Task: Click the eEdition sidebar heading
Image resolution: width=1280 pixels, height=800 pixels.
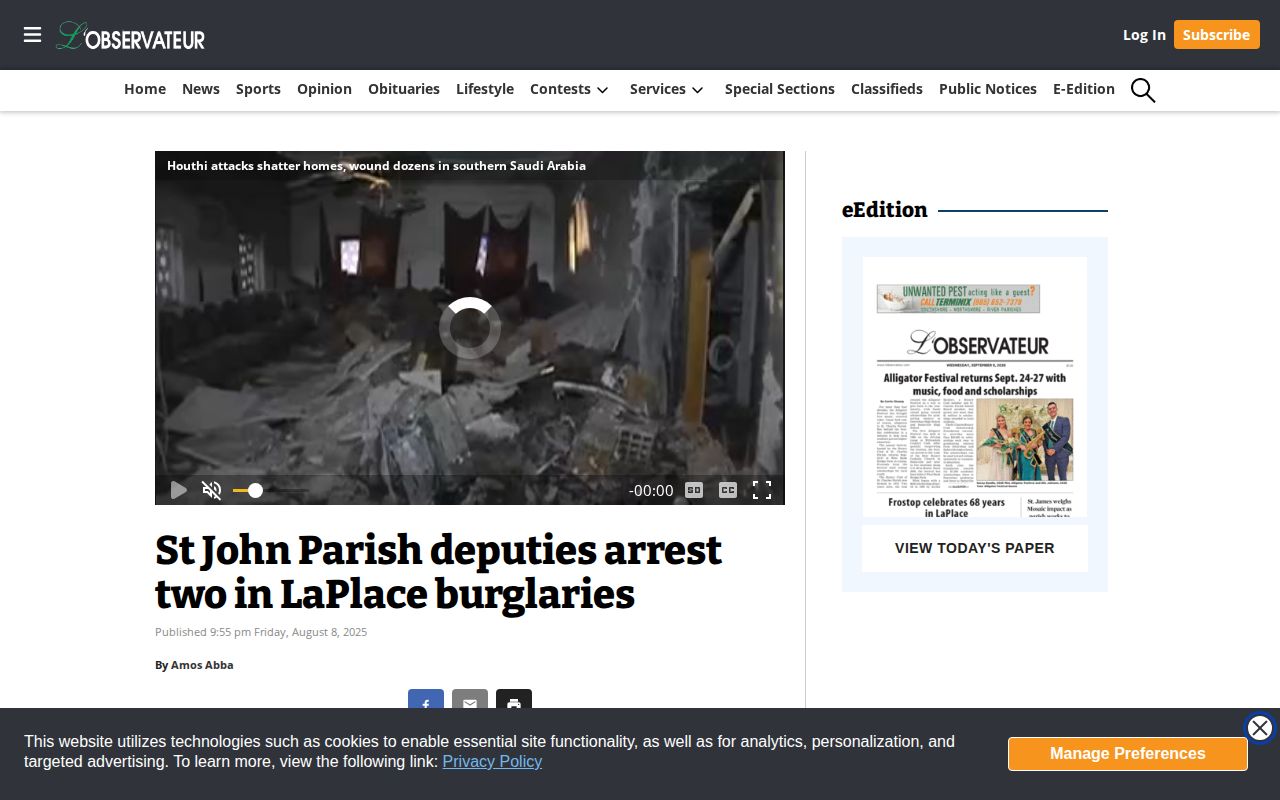Action: pos(885,210)
